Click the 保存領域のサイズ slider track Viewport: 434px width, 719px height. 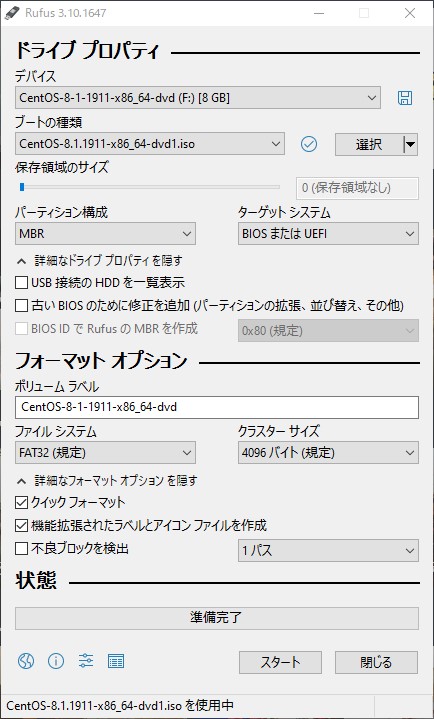click(x=147, y=187)
